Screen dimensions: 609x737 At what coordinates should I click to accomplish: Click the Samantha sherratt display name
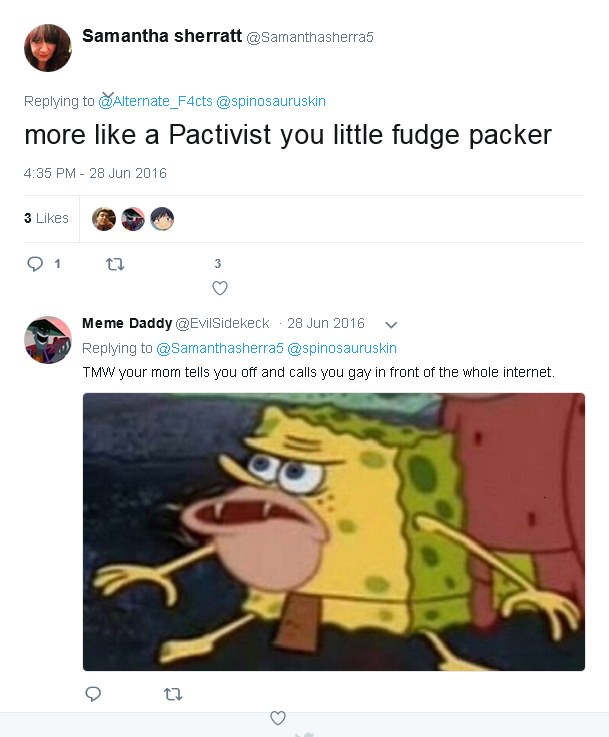[162, 36]
